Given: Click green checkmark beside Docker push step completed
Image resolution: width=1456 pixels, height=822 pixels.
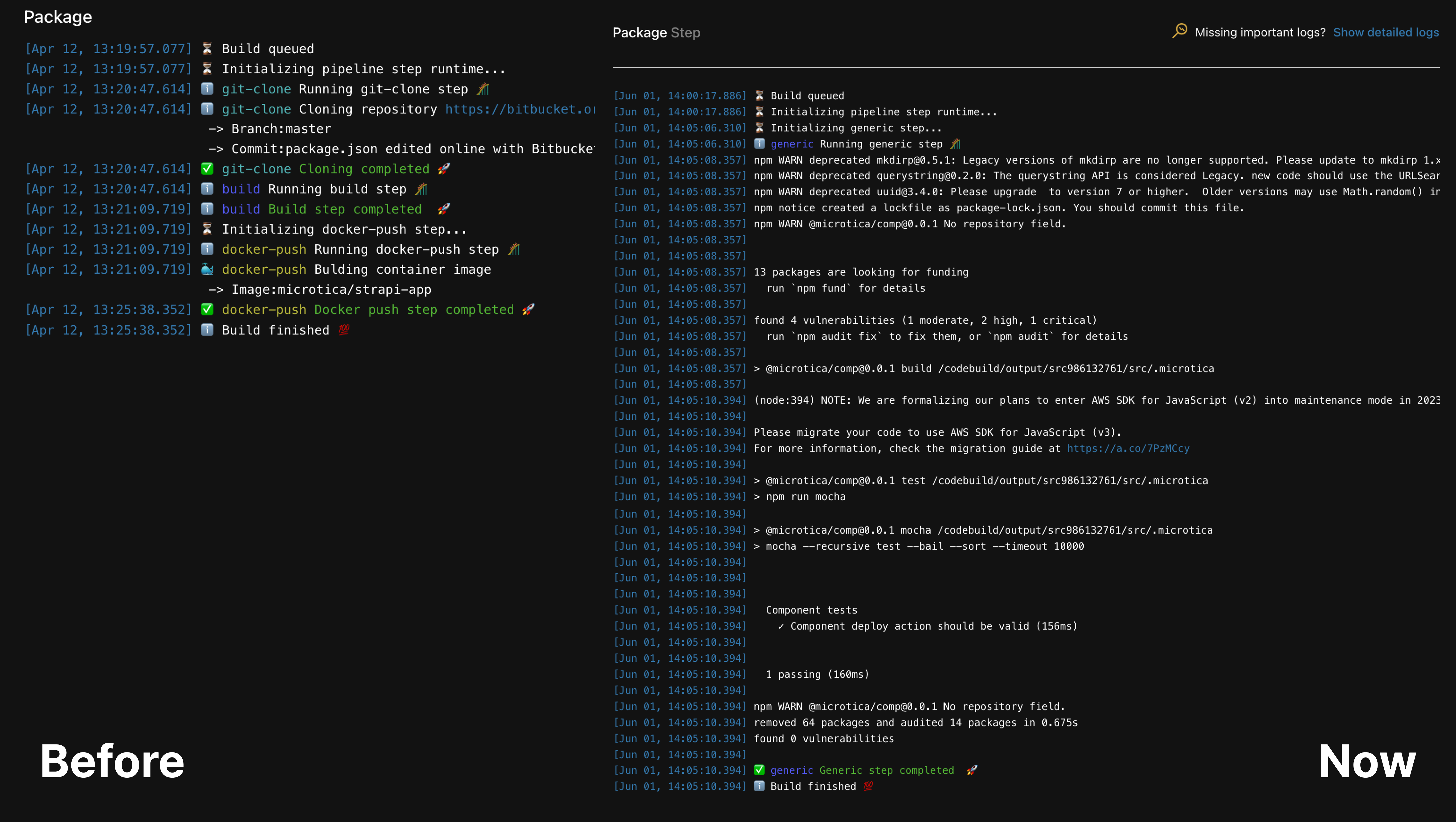Looking at the screenshot, I should coord(207,309).
